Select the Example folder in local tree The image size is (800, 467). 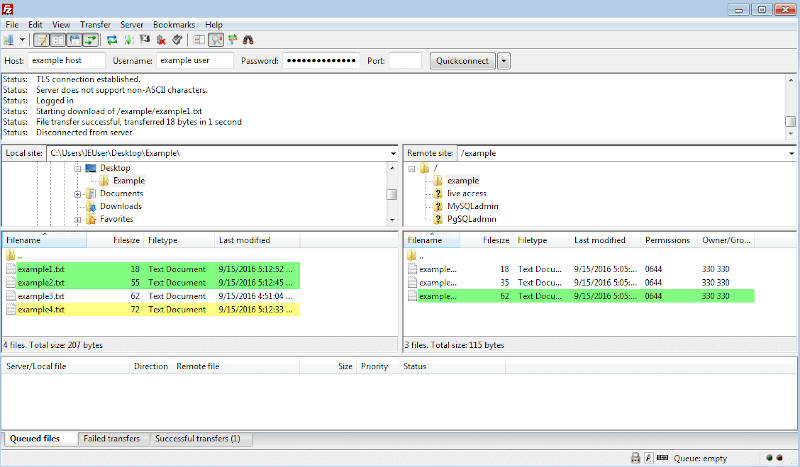tap(129, 181)
